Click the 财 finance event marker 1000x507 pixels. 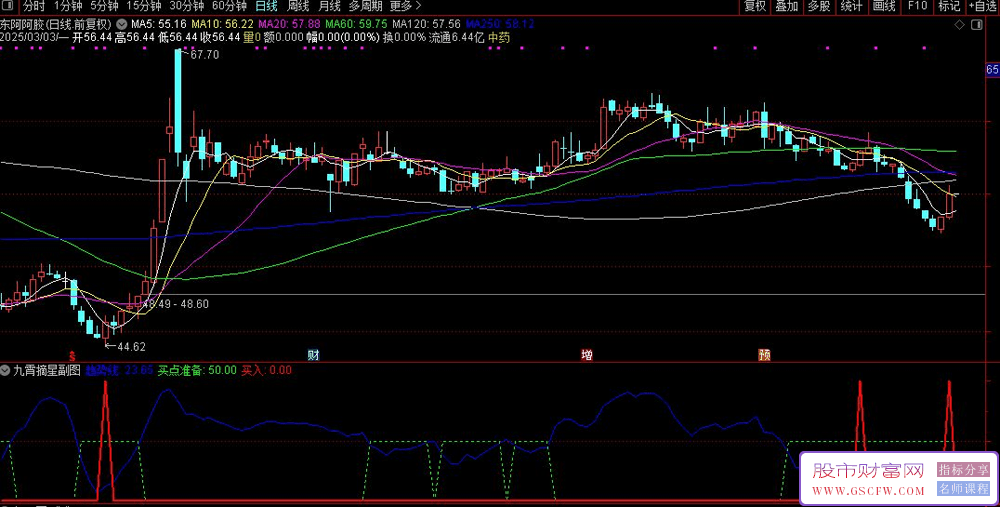[x=313, y=355]
